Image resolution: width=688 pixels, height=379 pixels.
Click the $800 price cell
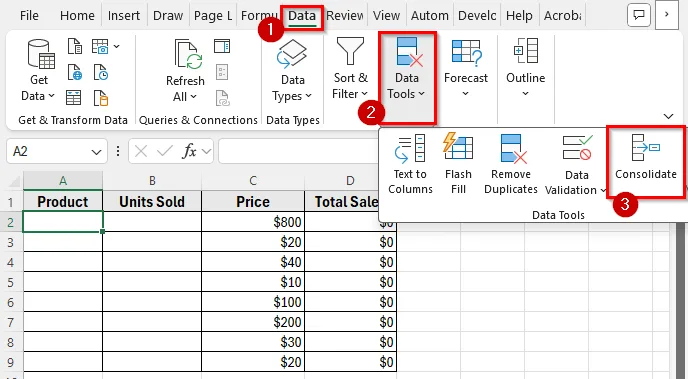tap(253, 222)
